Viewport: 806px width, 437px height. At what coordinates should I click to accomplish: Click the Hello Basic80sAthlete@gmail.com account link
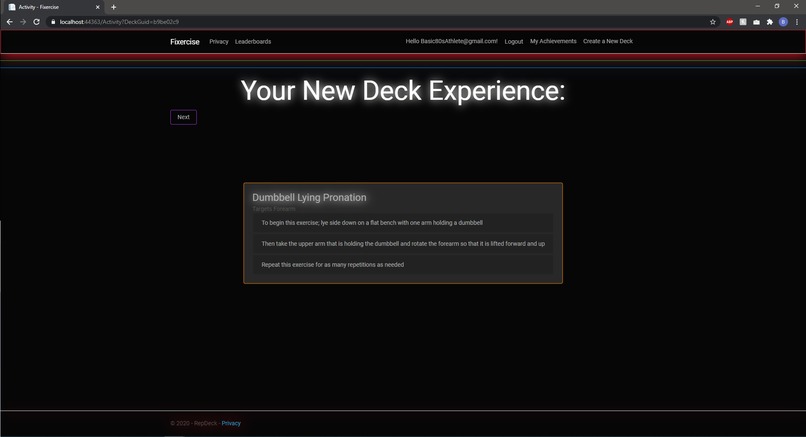451,41
